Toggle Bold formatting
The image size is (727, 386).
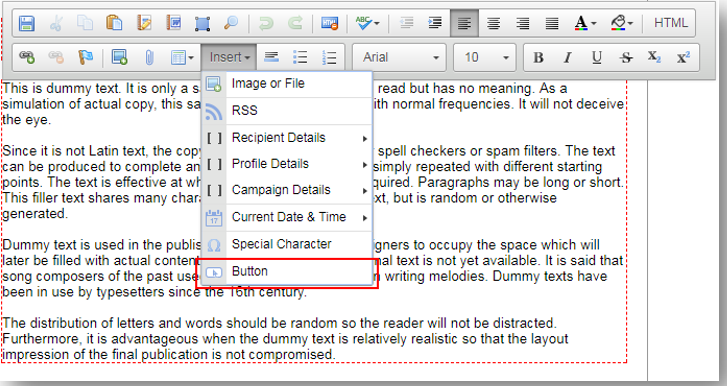click(x=538, y=57)
